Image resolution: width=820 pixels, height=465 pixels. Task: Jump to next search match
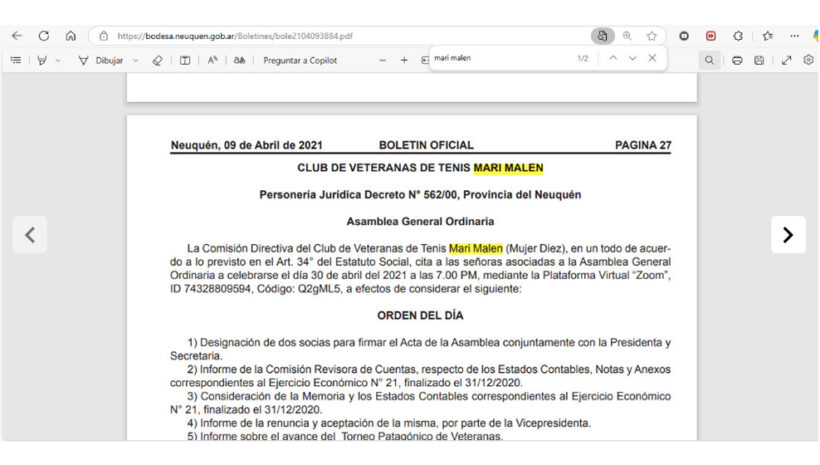click(x=632, y=59)
